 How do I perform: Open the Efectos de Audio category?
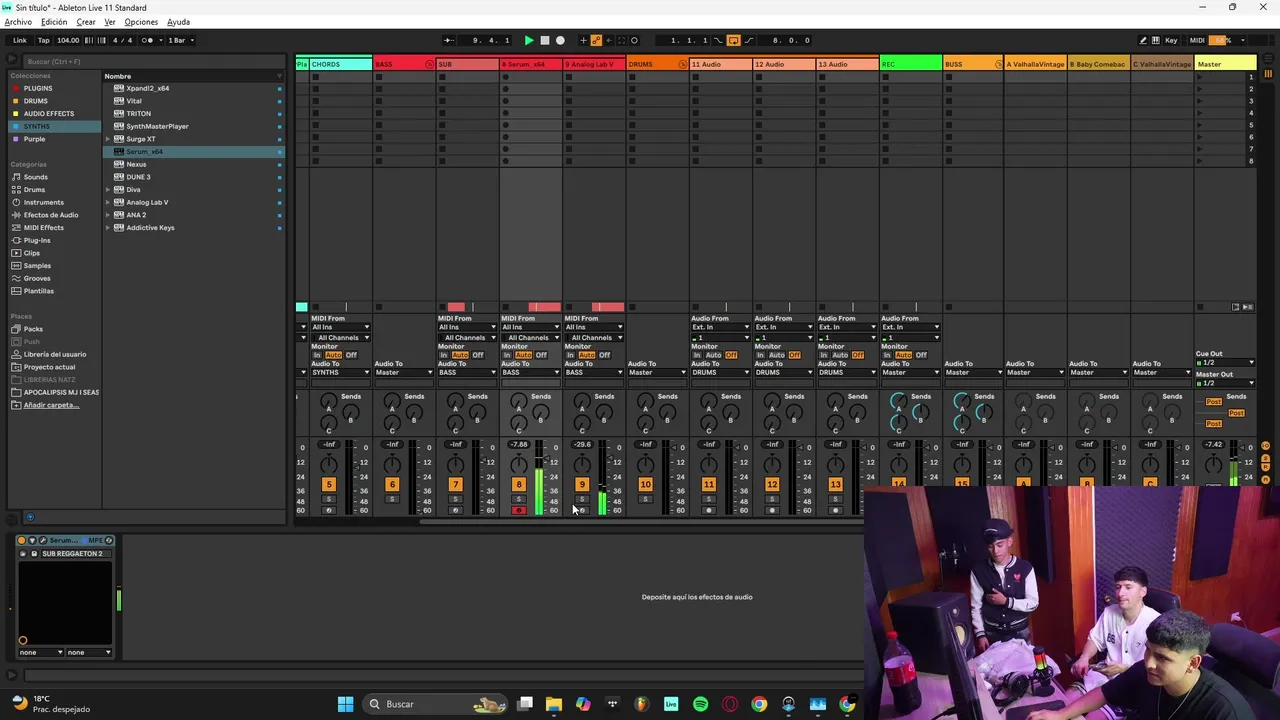click(50, 215)
